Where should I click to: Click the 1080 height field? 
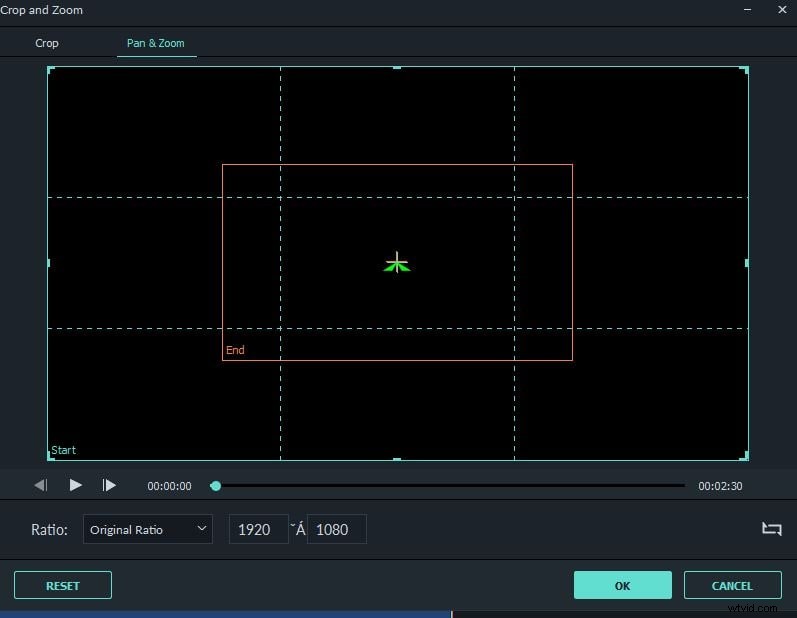click(336, 530)
